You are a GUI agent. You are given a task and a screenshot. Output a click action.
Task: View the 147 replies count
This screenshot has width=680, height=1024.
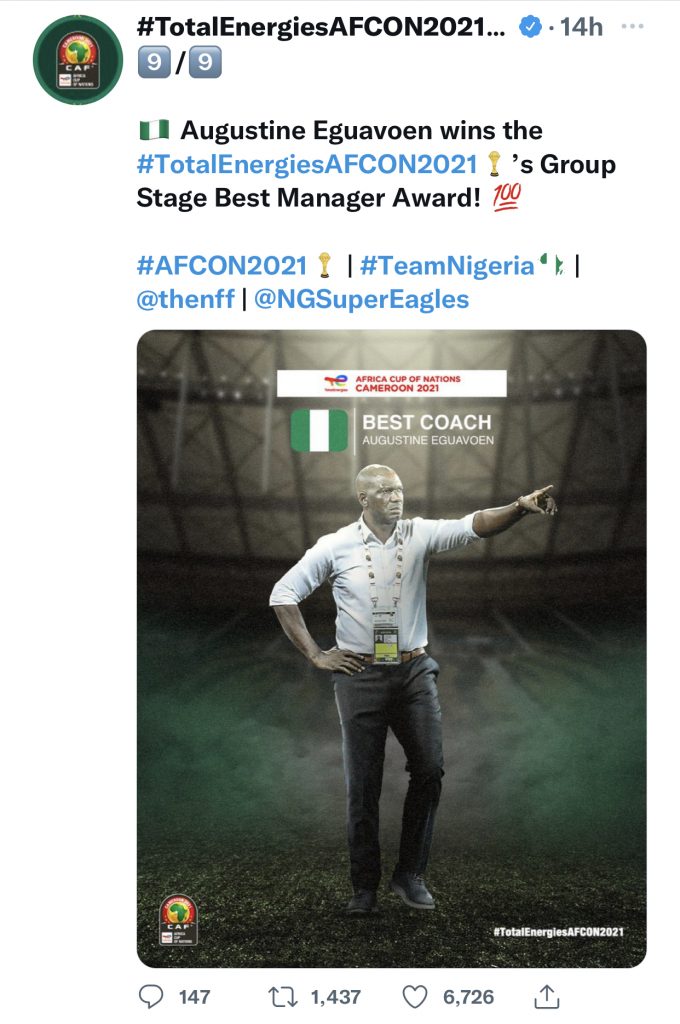194,996
